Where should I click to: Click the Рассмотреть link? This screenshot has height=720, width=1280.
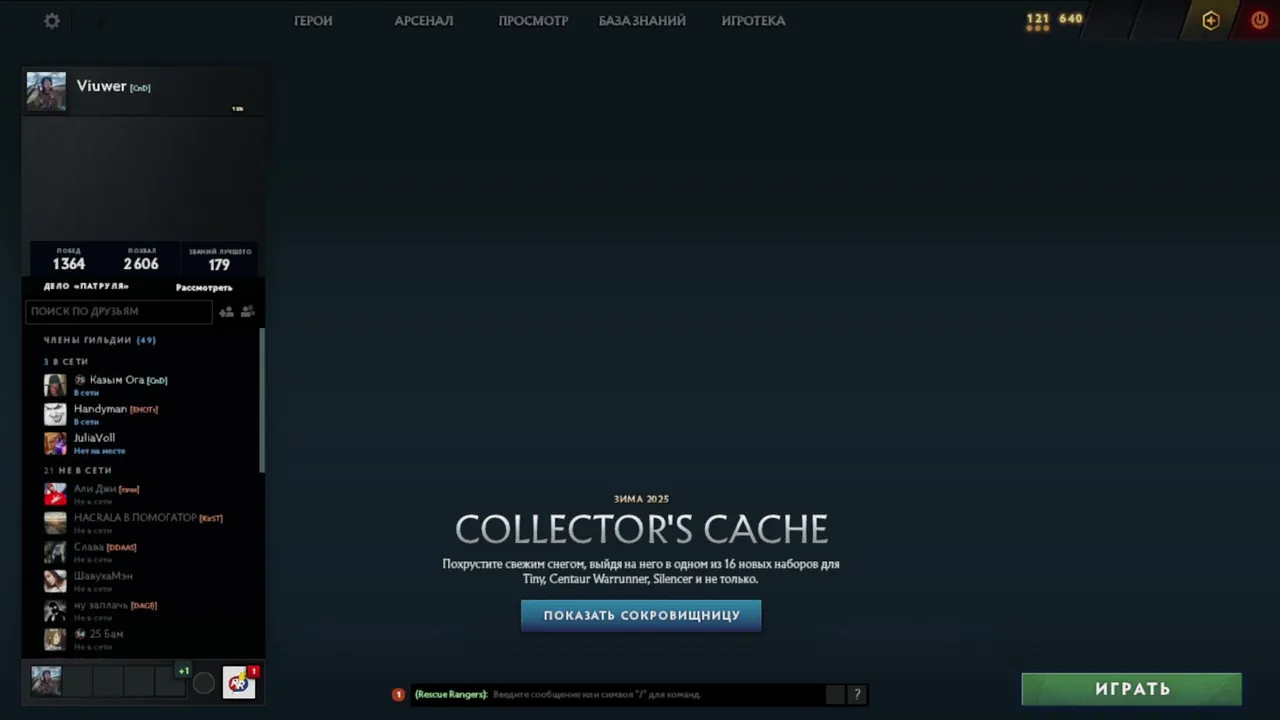point(204,288)
